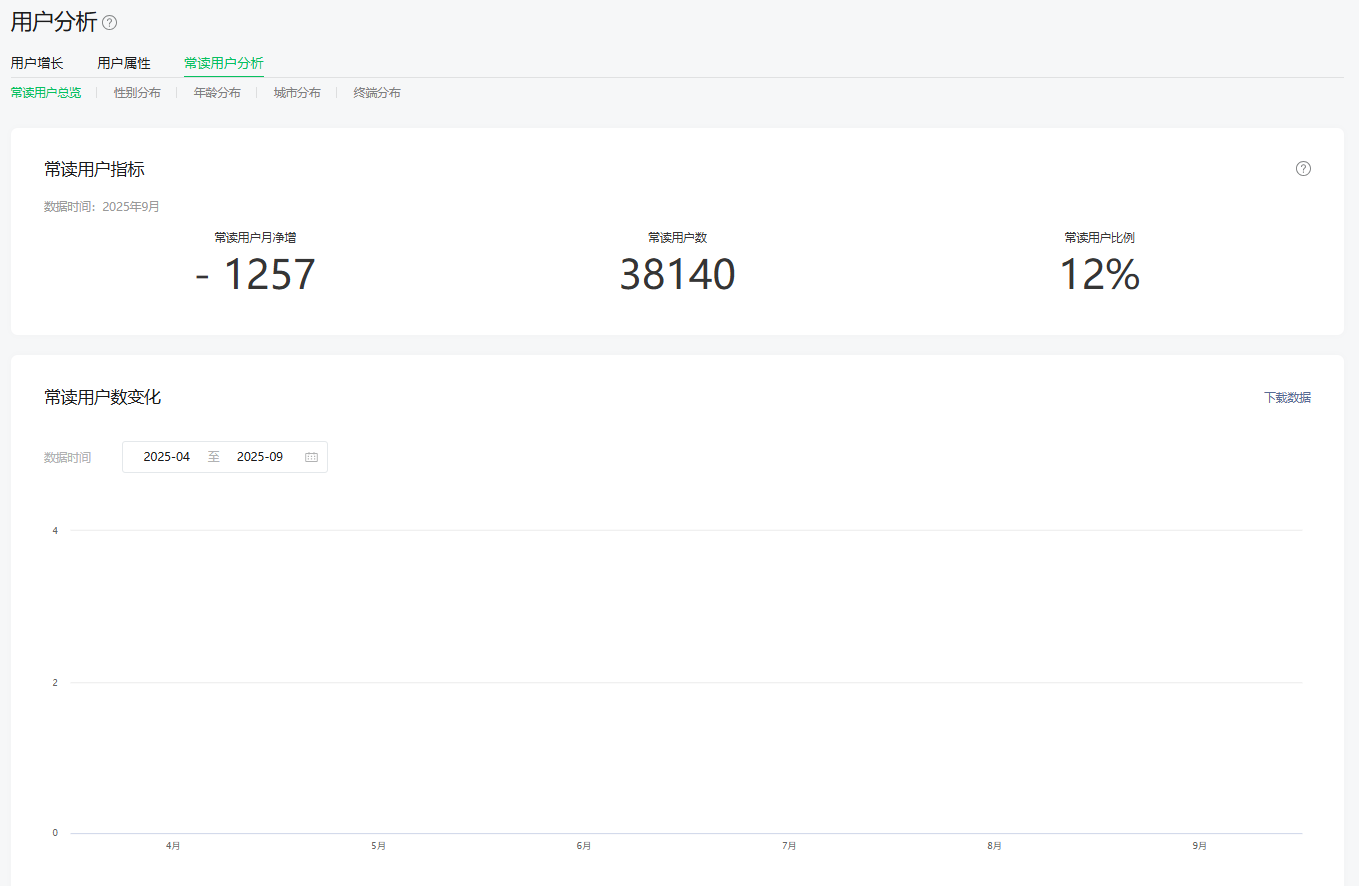This screenshot has height=886, width=1359.
Task: Click the 常读用户比例 value 12%
Action: point(1099,275)
